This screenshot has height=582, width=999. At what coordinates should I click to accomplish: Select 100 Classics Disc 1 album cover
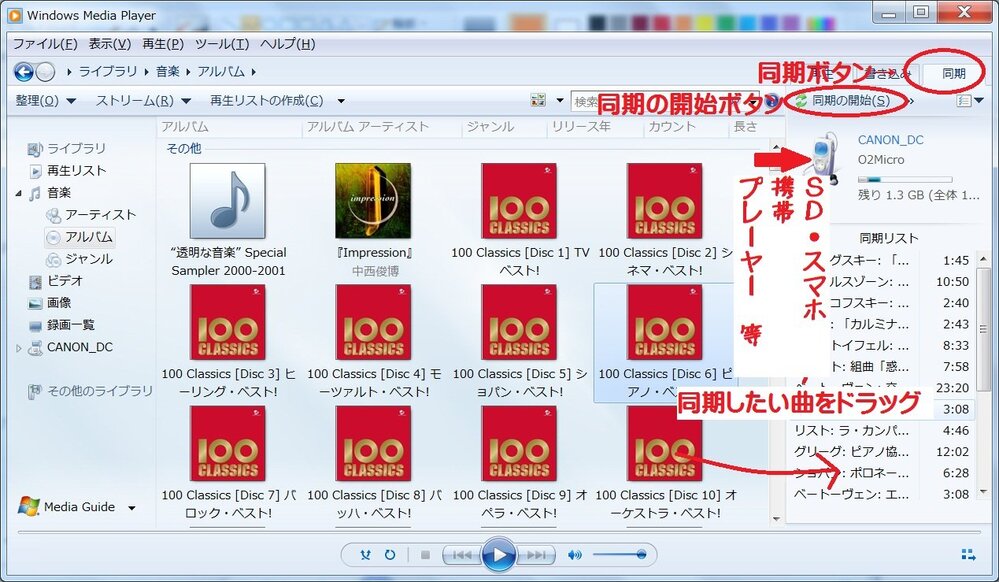coord(519,201)
